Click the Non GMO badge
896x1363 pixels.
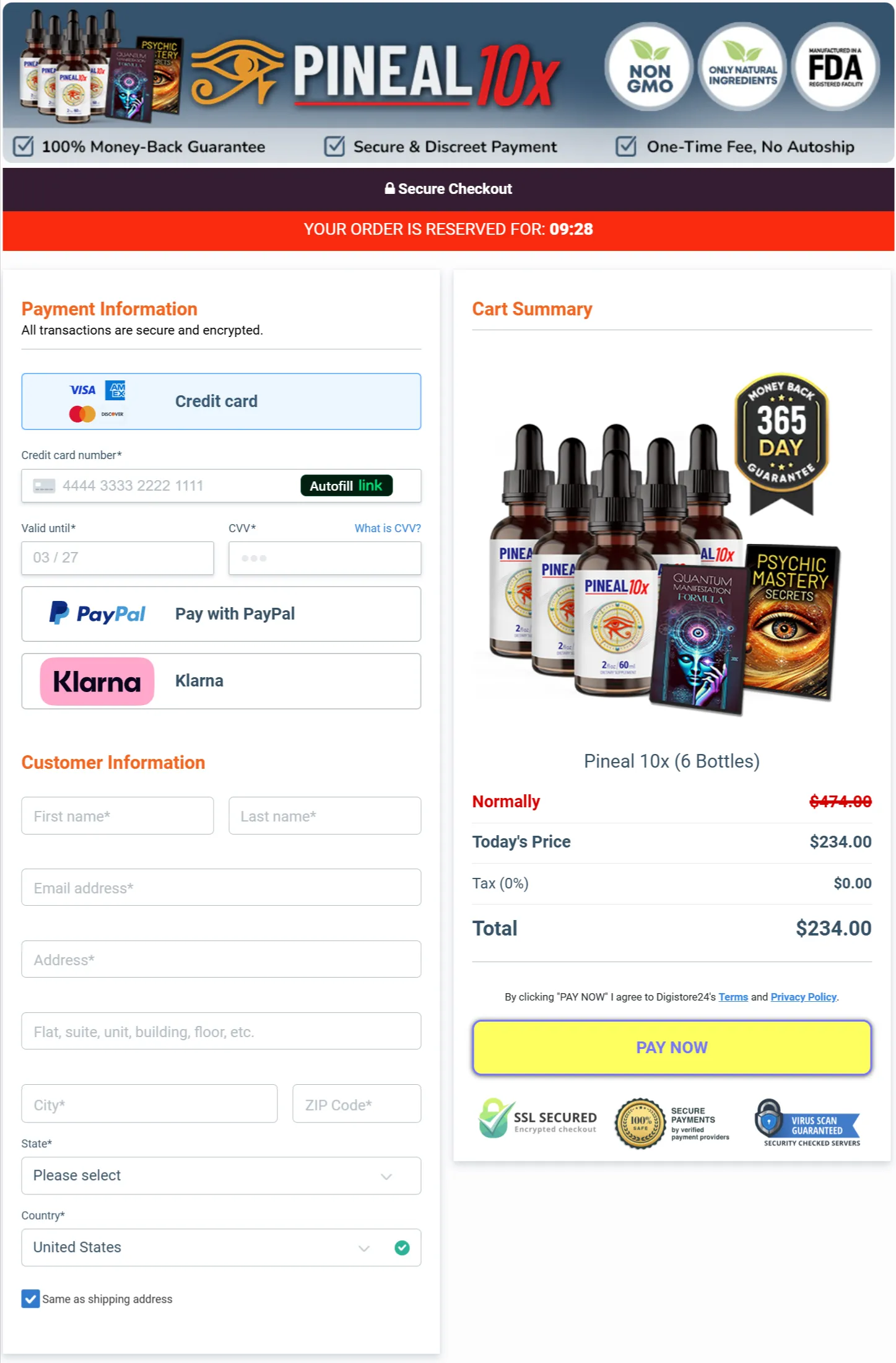(649, 67)
